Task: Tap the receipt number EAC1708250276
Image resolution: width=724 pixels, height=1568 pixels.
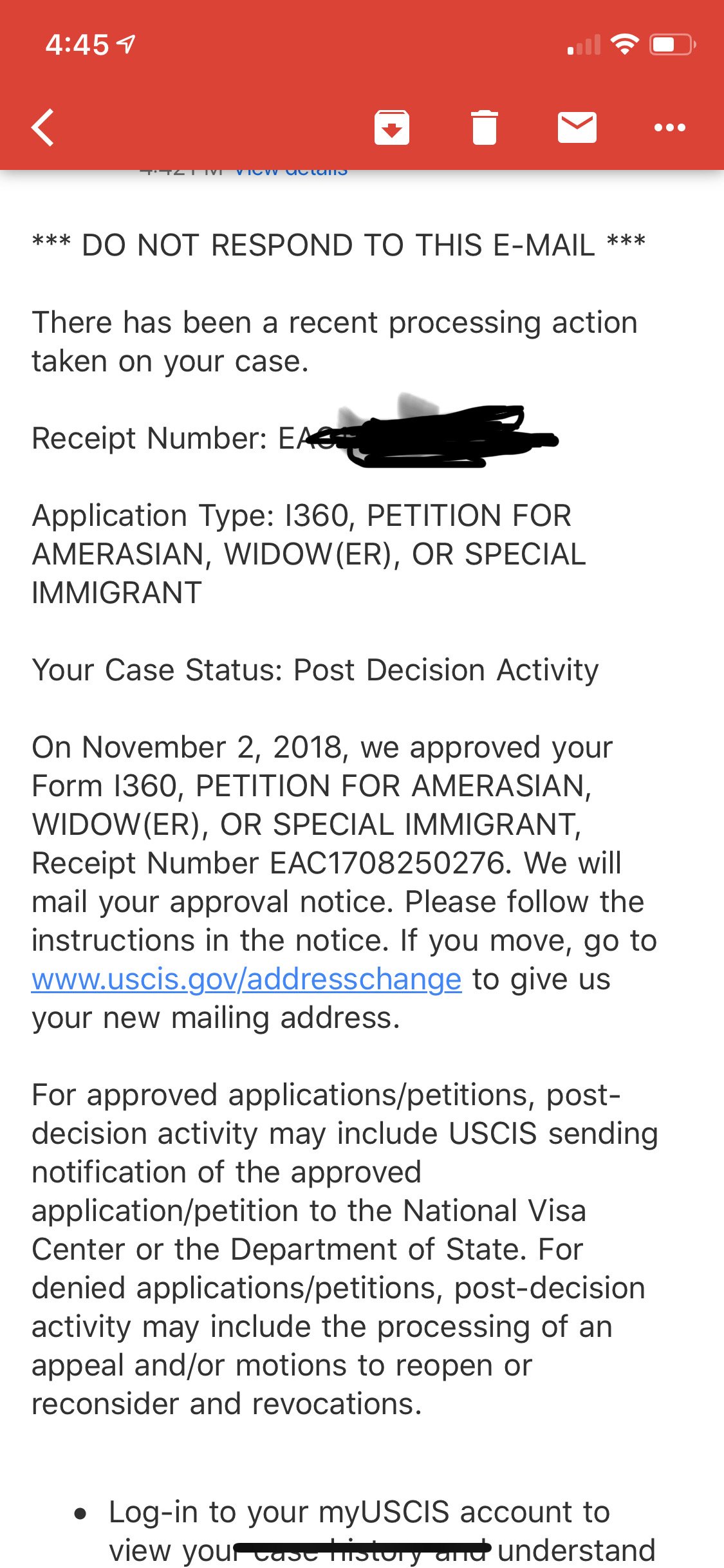Action: [387, 863]
